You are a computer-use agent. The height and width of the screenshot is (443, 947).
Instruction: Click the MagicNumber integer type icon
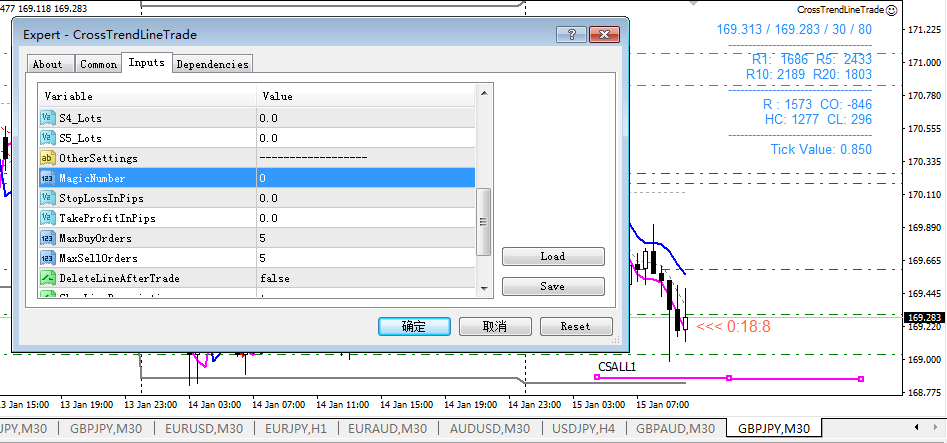pyautogui.click(x=48, y=178)
